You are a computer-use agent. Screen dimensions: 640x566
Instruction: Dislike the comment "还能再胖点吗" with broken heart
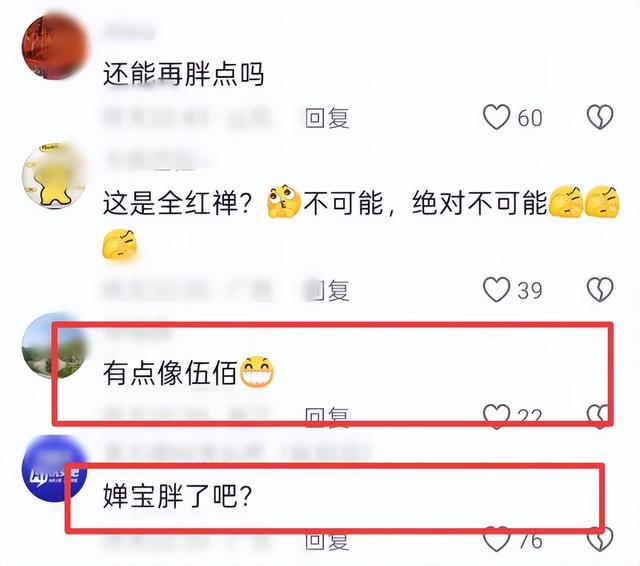coord(600,117)
